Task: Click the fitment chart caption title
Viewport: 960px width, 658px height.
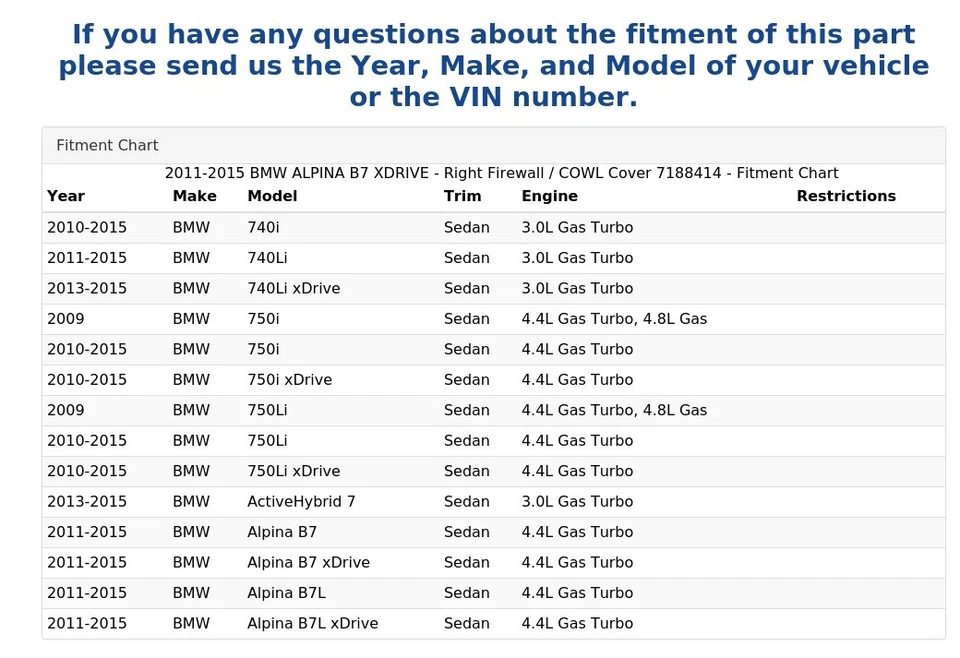Action: click(x=501, y=174)
